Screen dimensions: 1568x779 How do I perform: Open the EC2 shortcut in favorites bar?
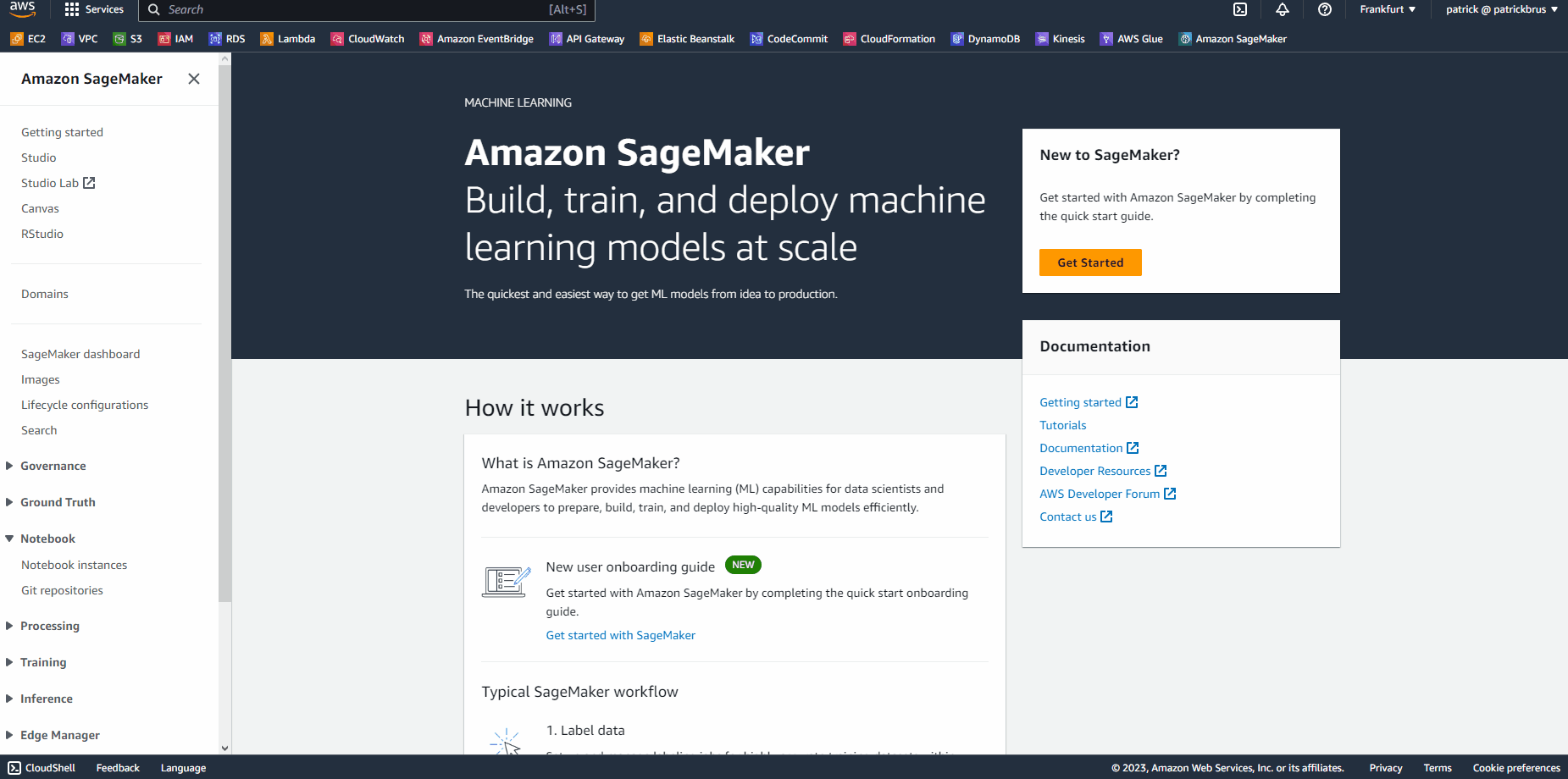pyautogui.click(x=28, y=39)
